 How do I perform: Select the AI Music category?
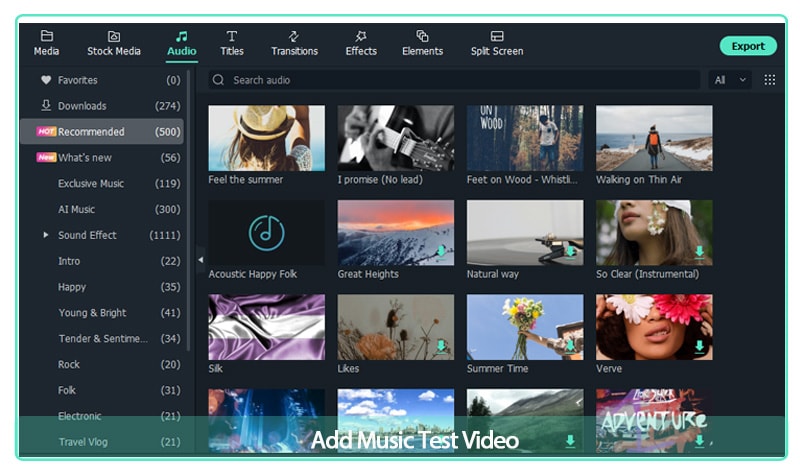point(102,209)
